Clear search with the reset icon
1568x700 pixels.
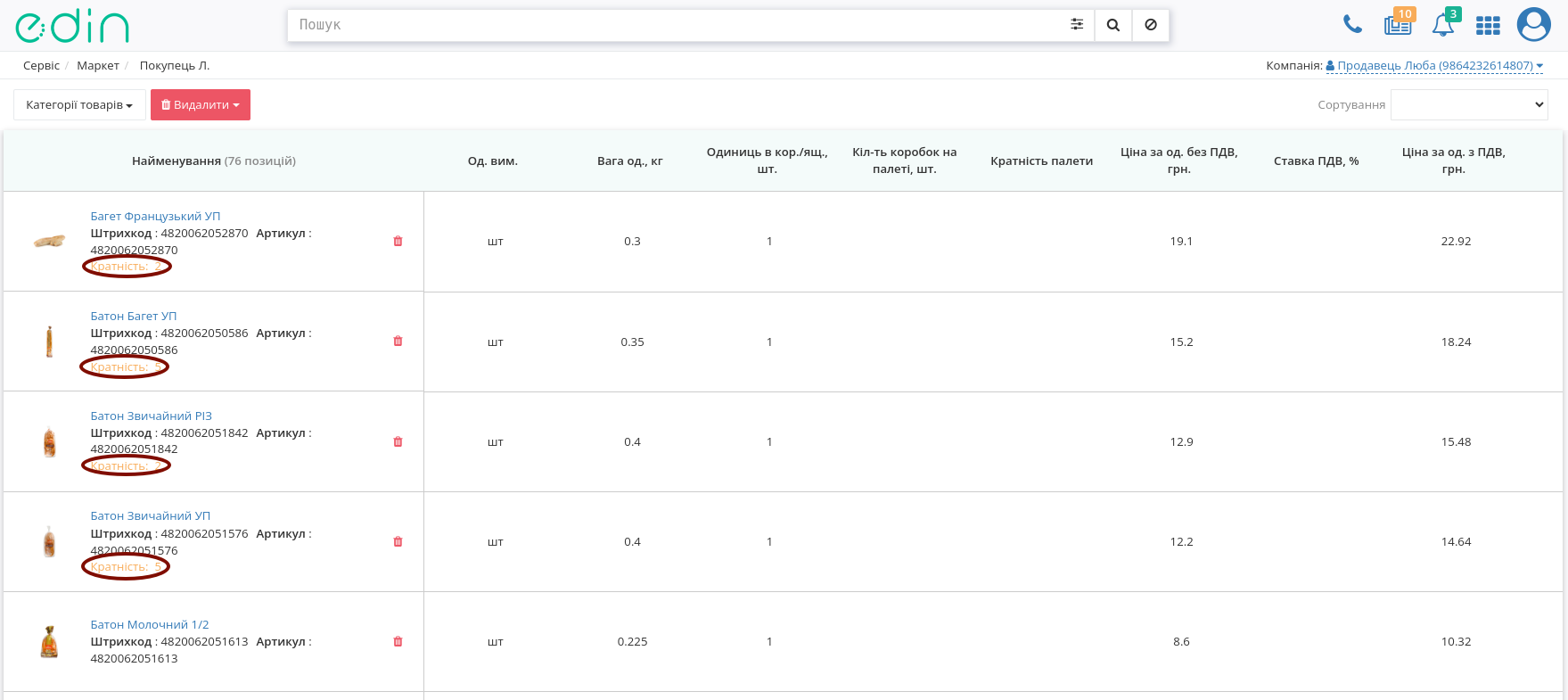(1151, 25)
